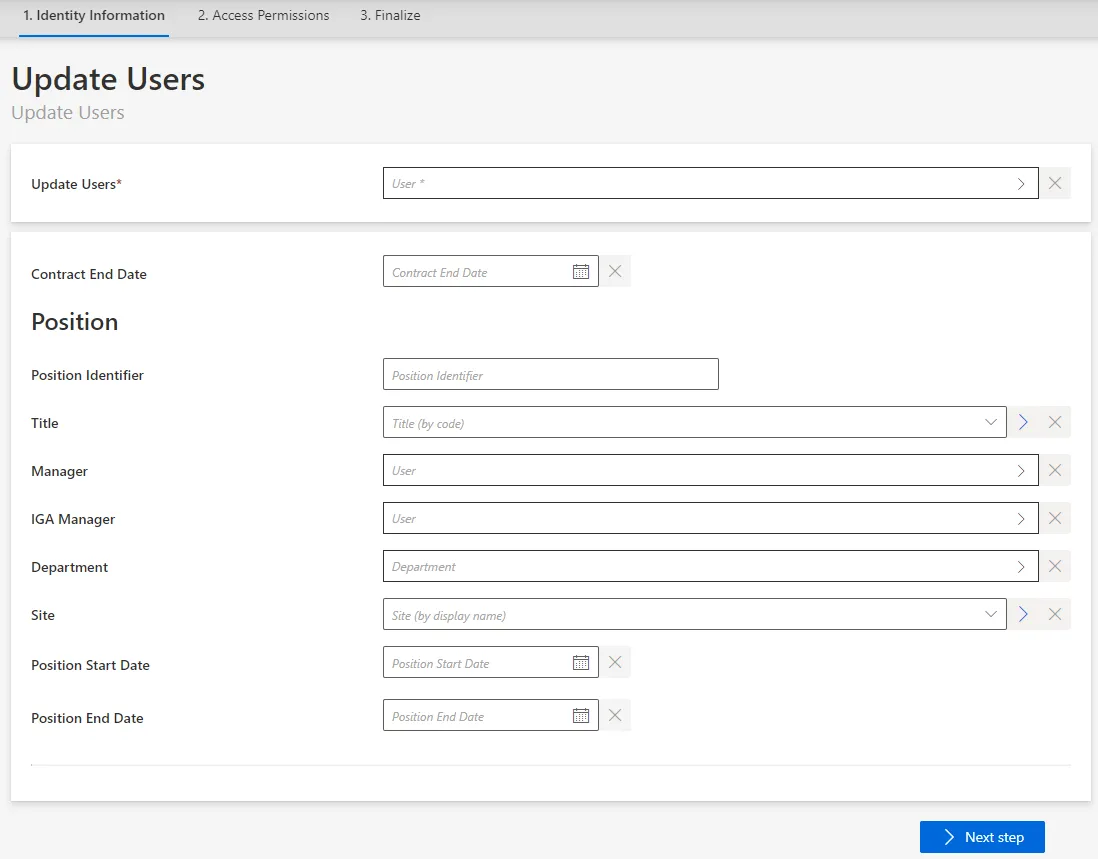This screenshot has height=859, width=1098.
Task: Open calendar picker for Contract End Date
Action: [581, 272]
